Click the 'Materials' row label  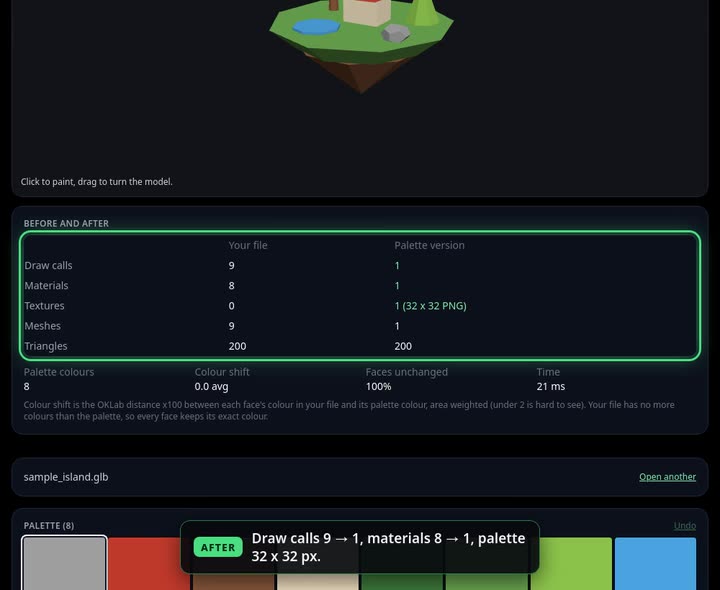[x=46, y=286]
